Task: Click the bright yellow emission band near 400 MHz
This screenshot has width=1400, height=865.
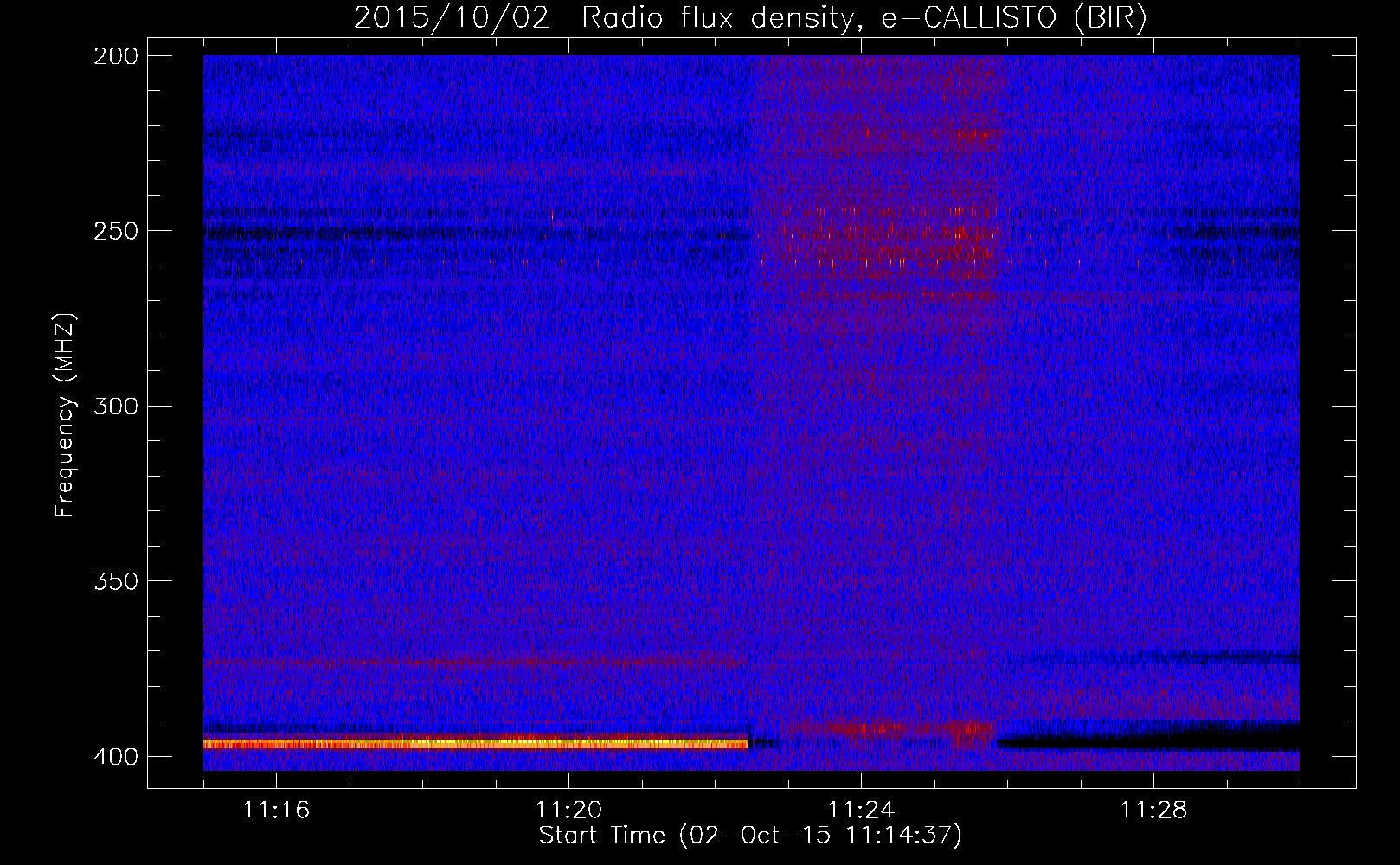Action: [x=475, y=743]
